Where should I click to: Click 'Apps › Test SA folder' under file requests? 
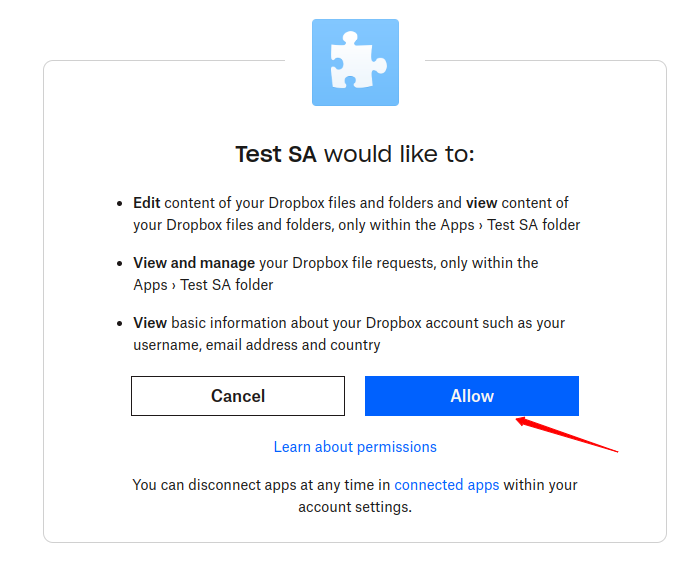click(203, 285)
